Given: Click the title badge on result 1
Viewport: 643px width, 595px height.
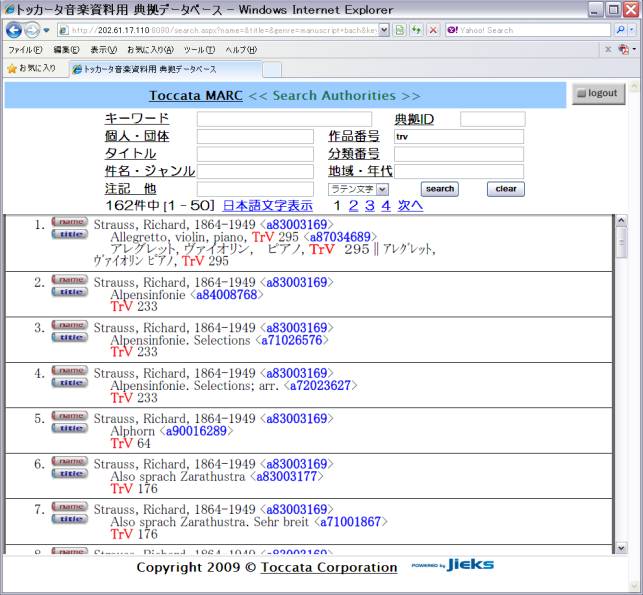Looking at the screenshot, I should tap(70, 234).
